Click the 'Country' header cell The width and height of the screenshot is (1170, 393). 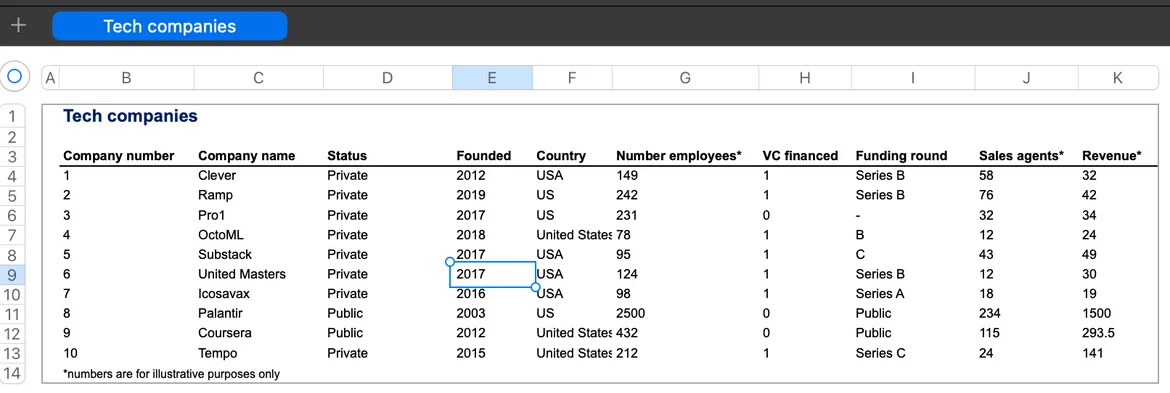pos(561,156)
